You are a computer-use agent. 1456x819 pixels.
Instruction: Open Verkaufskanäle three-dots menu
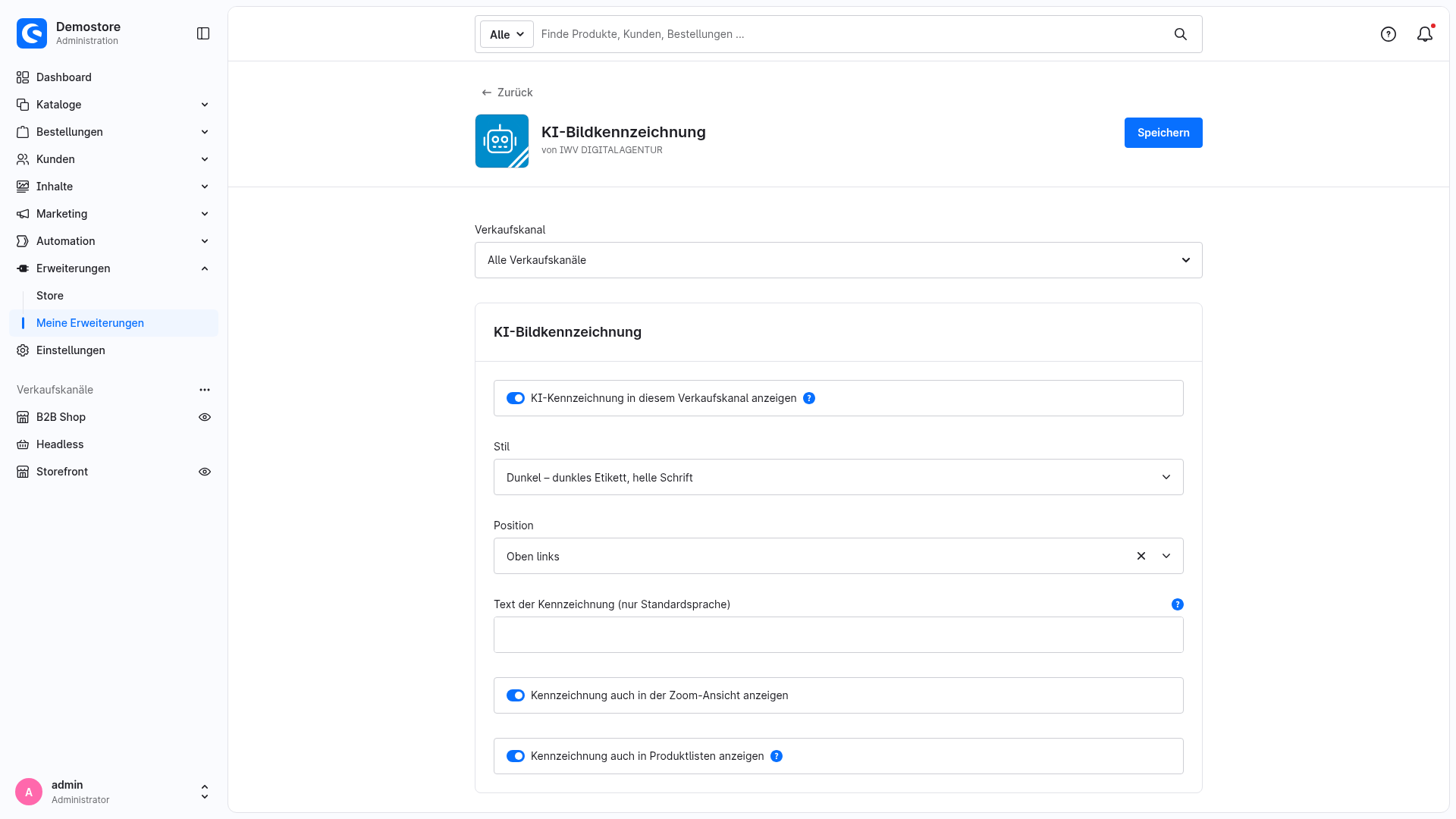(x=205, y=390)
